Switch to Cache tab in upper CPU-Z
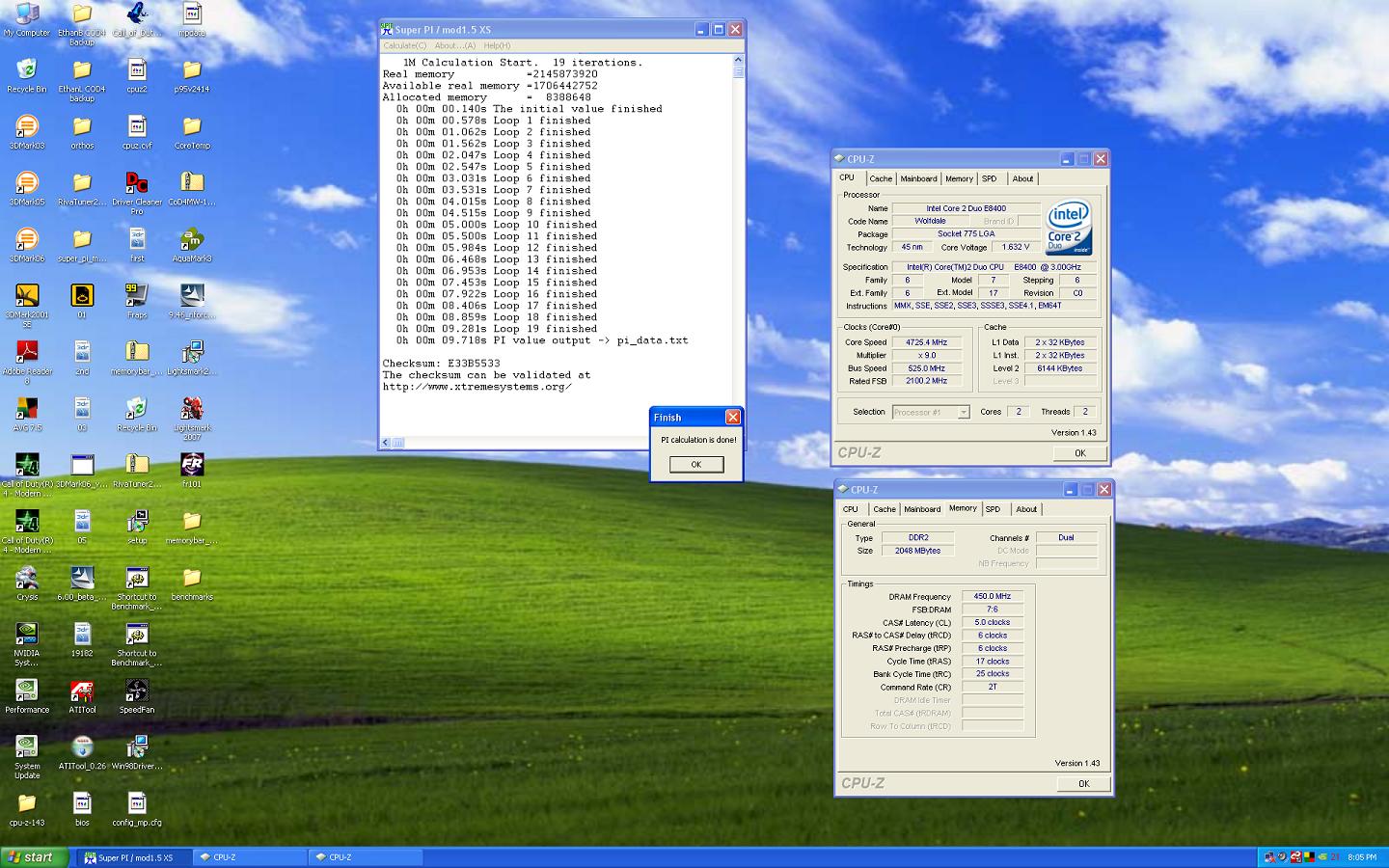 (x=881, y=178)
